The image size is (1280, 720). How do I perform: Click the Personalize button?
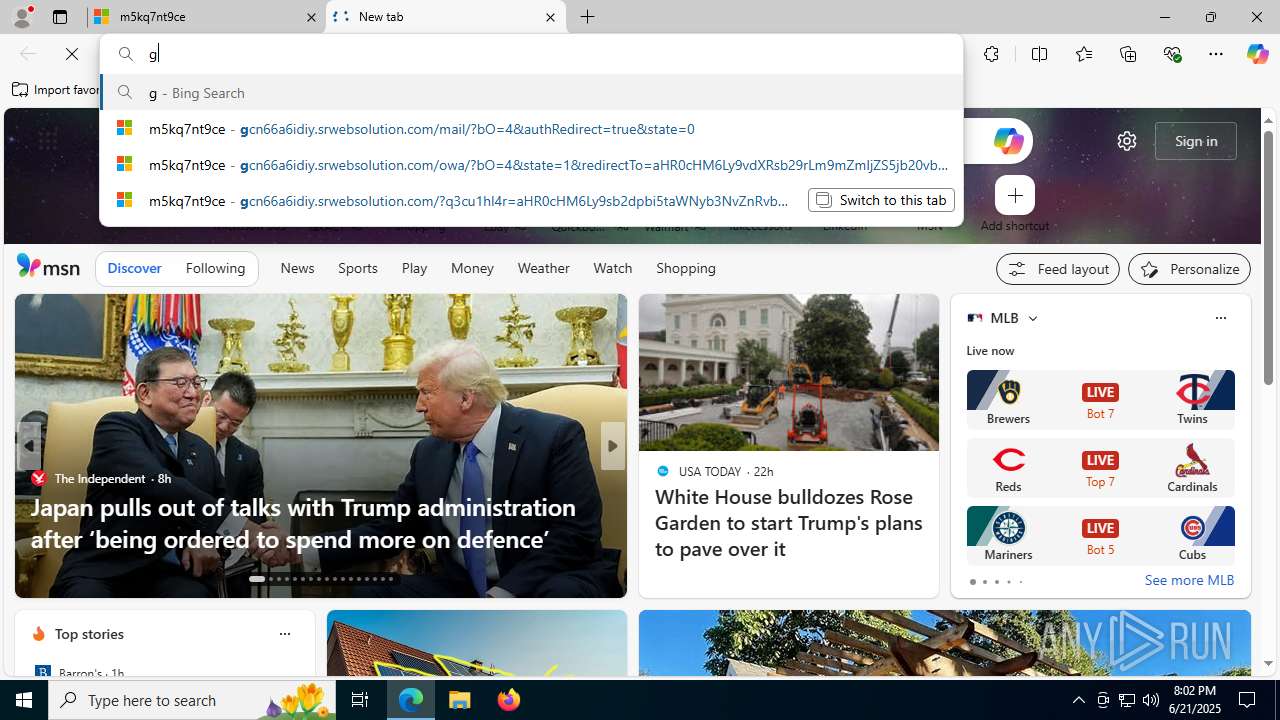(x=1190, y=269)
